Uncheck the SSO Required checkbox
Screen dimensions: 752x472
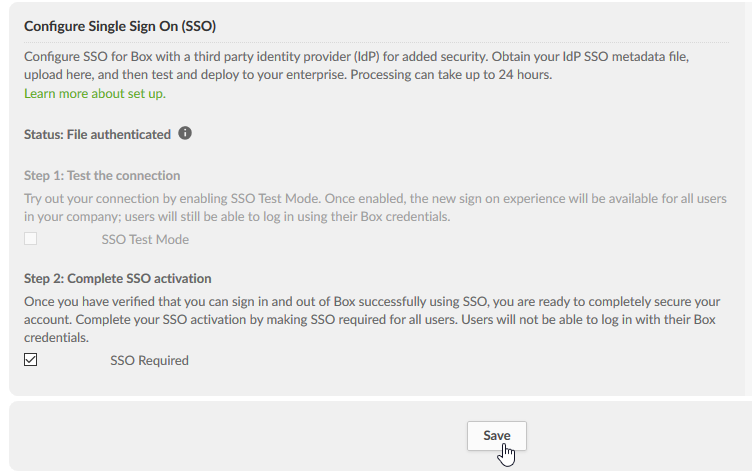pyautogui.click(x=31, y=359)
